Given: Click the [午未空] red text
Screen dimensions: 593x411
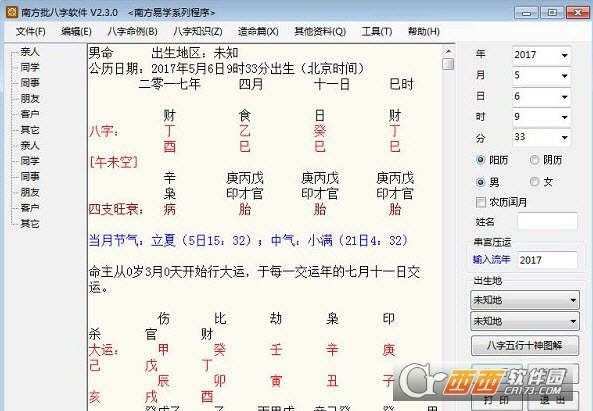Looking at the screenshot, I should point(114,162).
